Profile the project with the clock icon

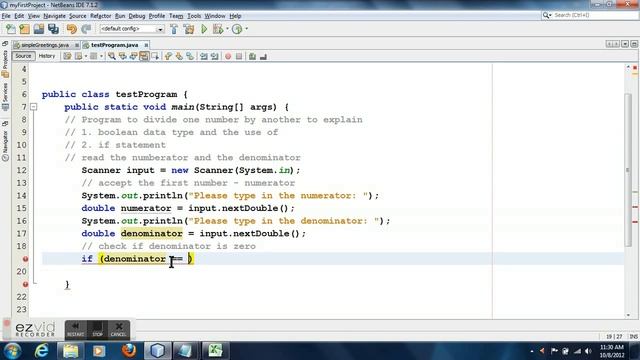click(237, 29)
